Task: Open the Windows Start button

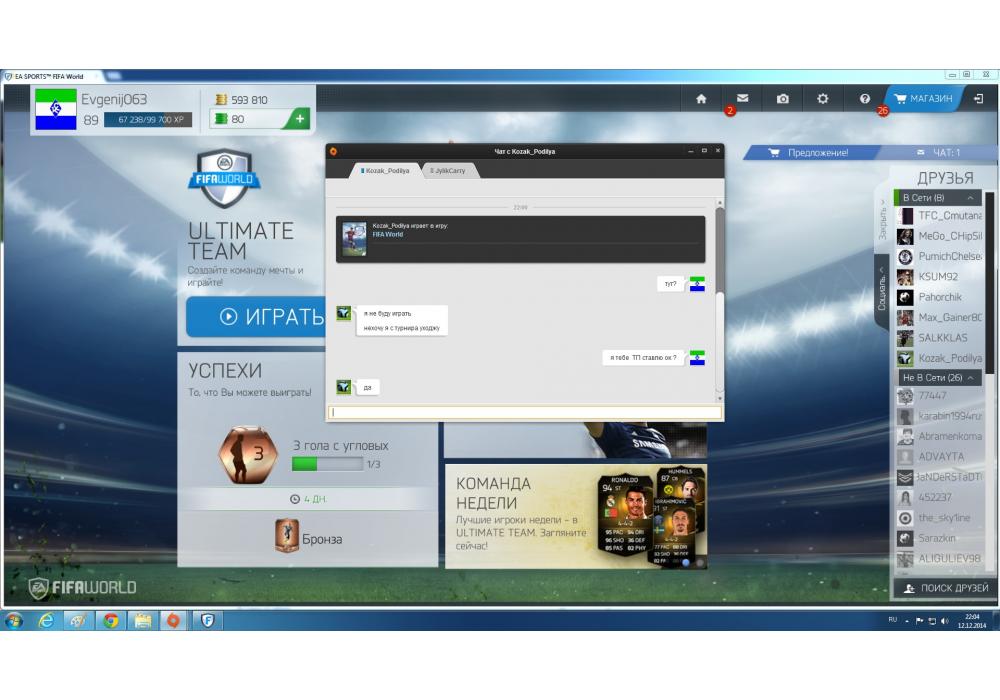Action: (x=14, y=620)
